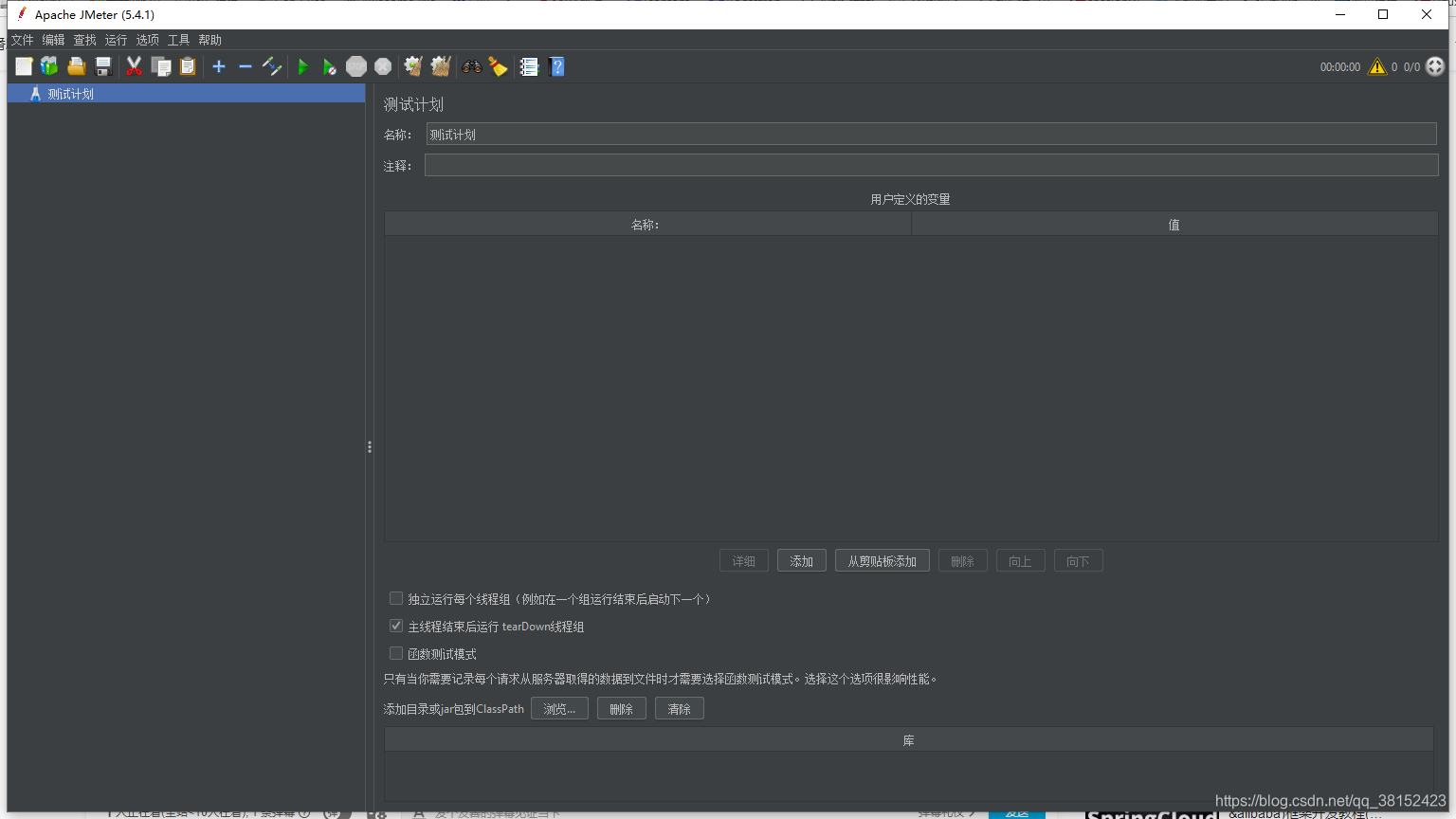This screenshot has height=819, width=1456.
Task: Click the panel splitter handle dots
Action: pyautogui.click(x=370, y=446)
